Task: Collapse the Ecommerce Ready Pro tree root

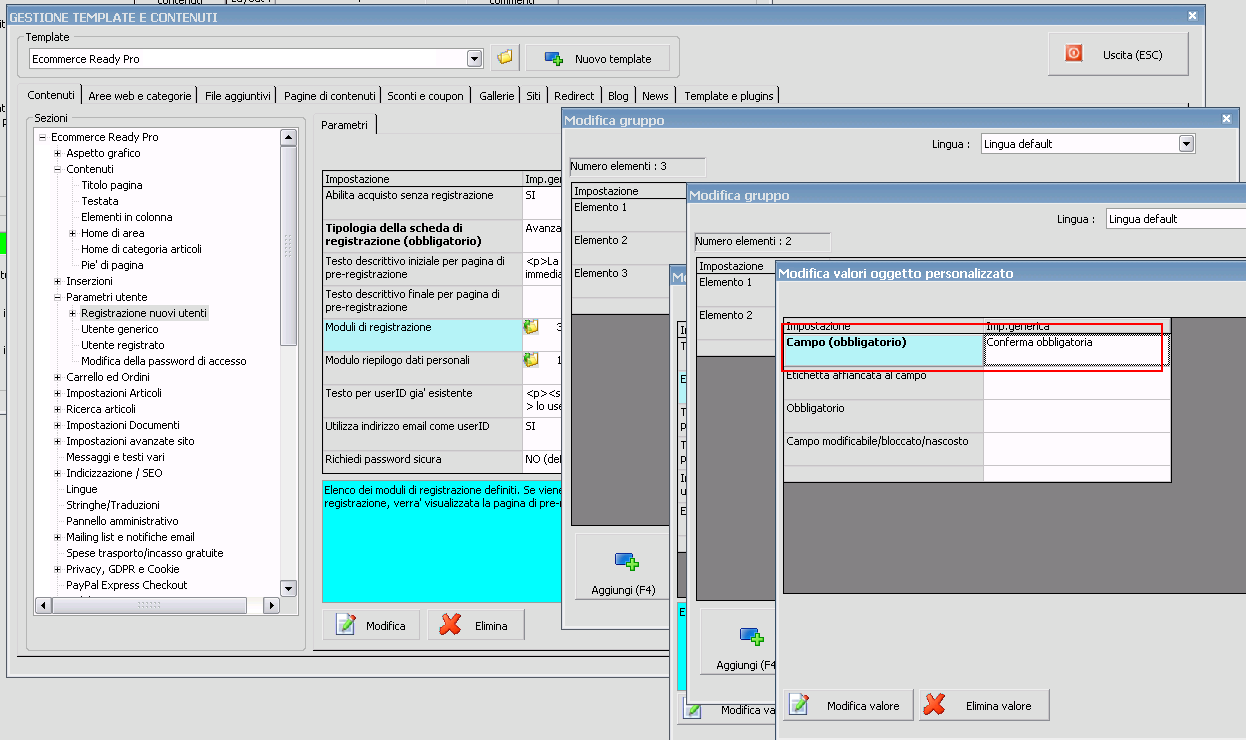Action: coord(43,137)
